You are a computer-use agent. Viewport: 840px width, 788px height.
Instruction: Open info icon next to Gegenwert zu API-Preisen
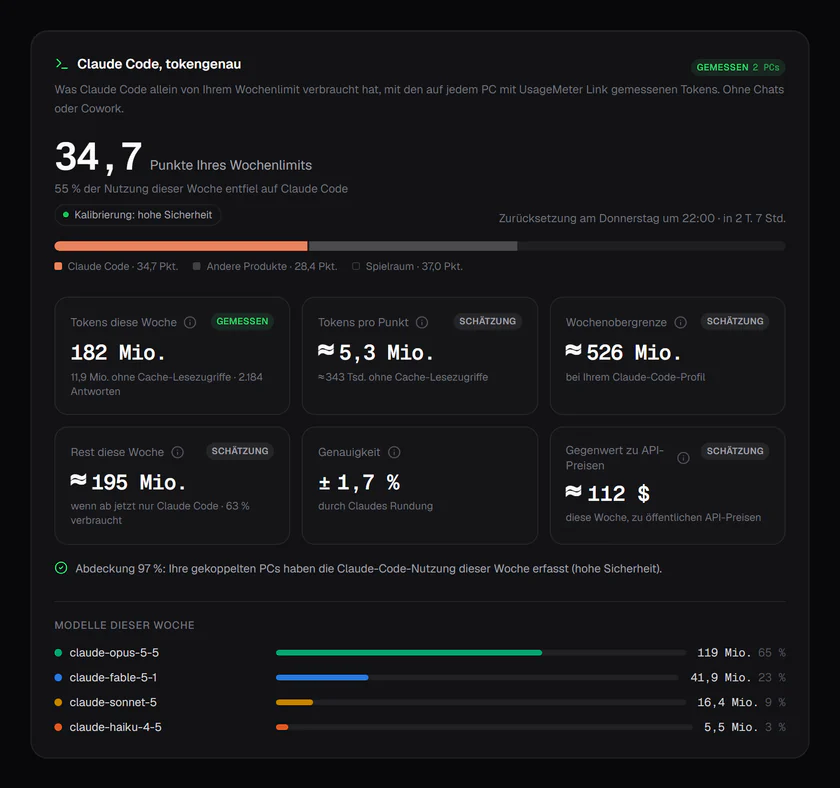point(683,458)
